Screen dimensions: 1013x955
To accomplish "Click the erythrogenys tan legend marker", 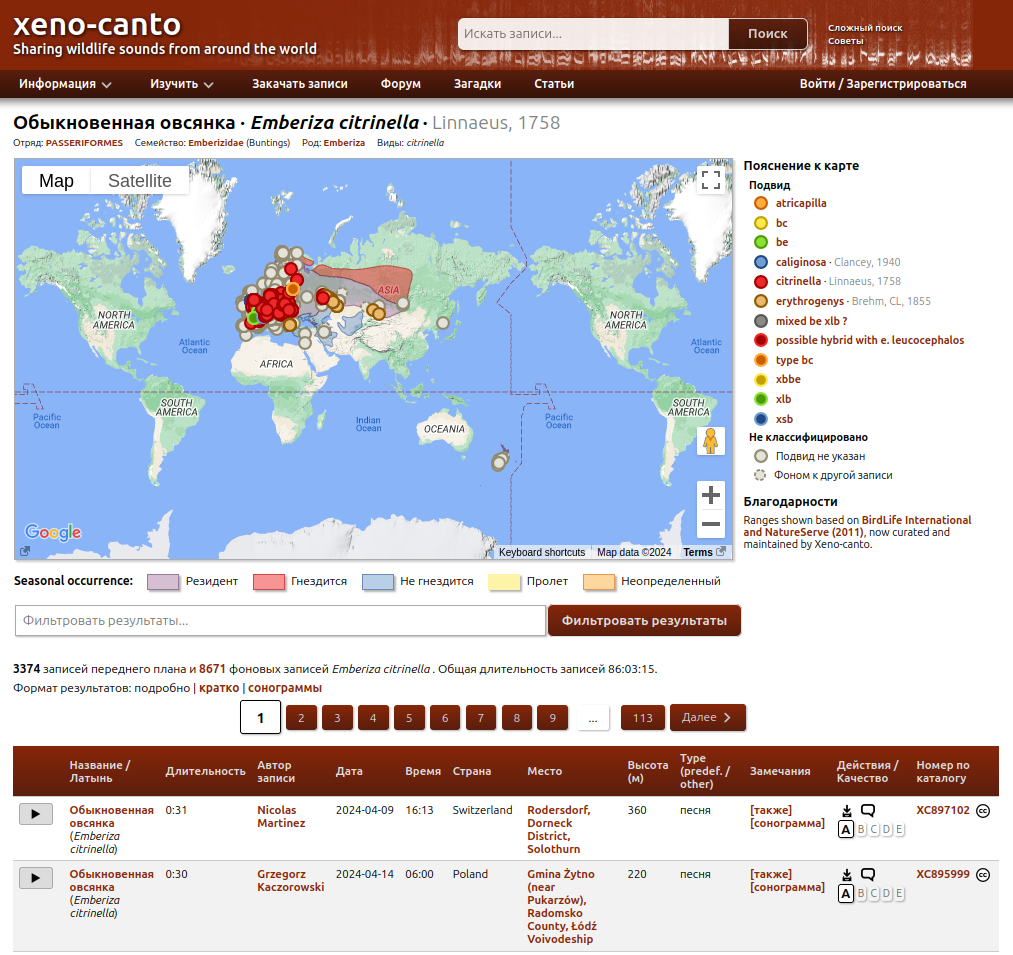I will pos(761,301).
